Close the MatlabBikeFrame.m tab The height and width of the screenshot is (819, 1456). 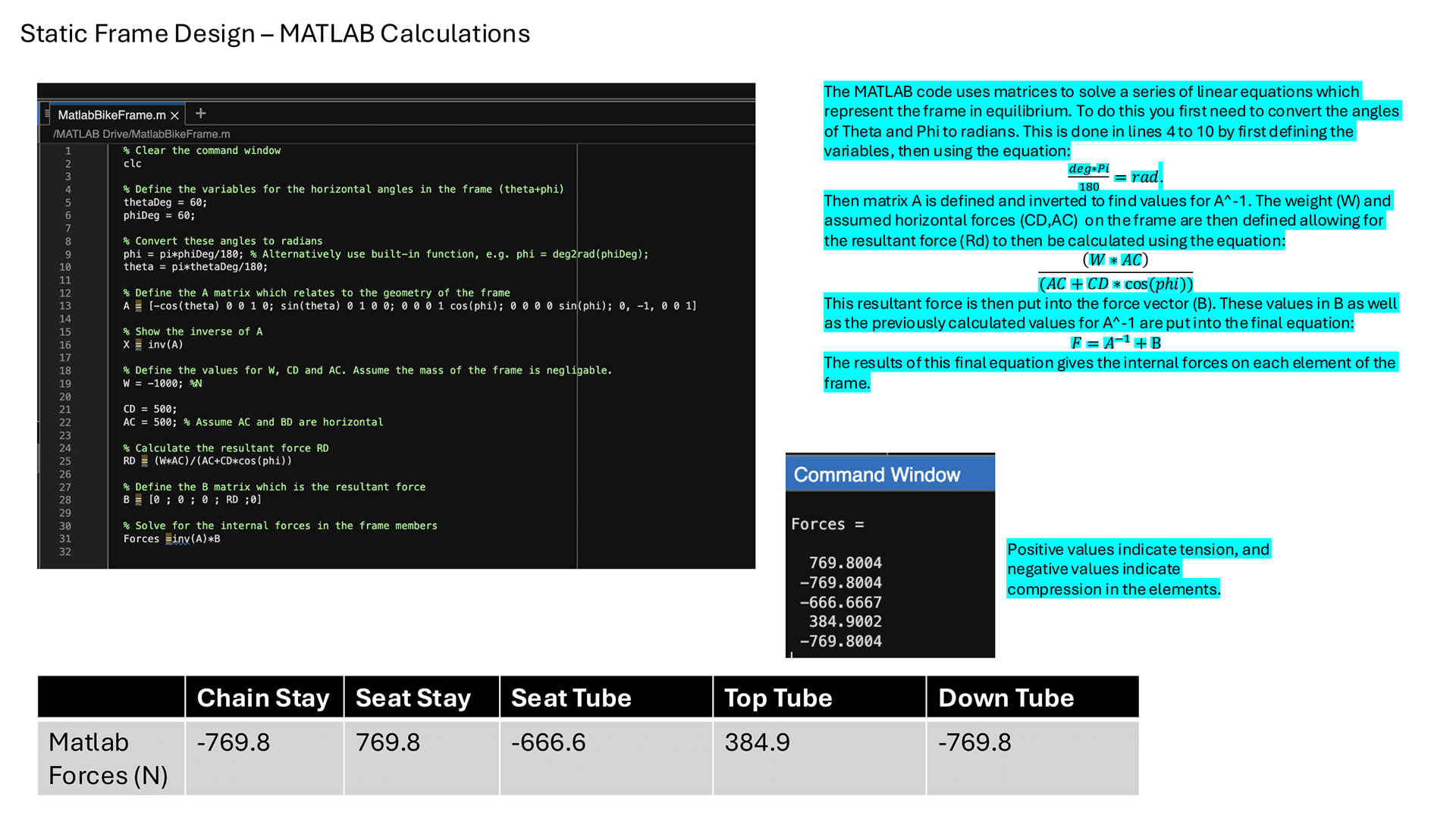(174, 115)
